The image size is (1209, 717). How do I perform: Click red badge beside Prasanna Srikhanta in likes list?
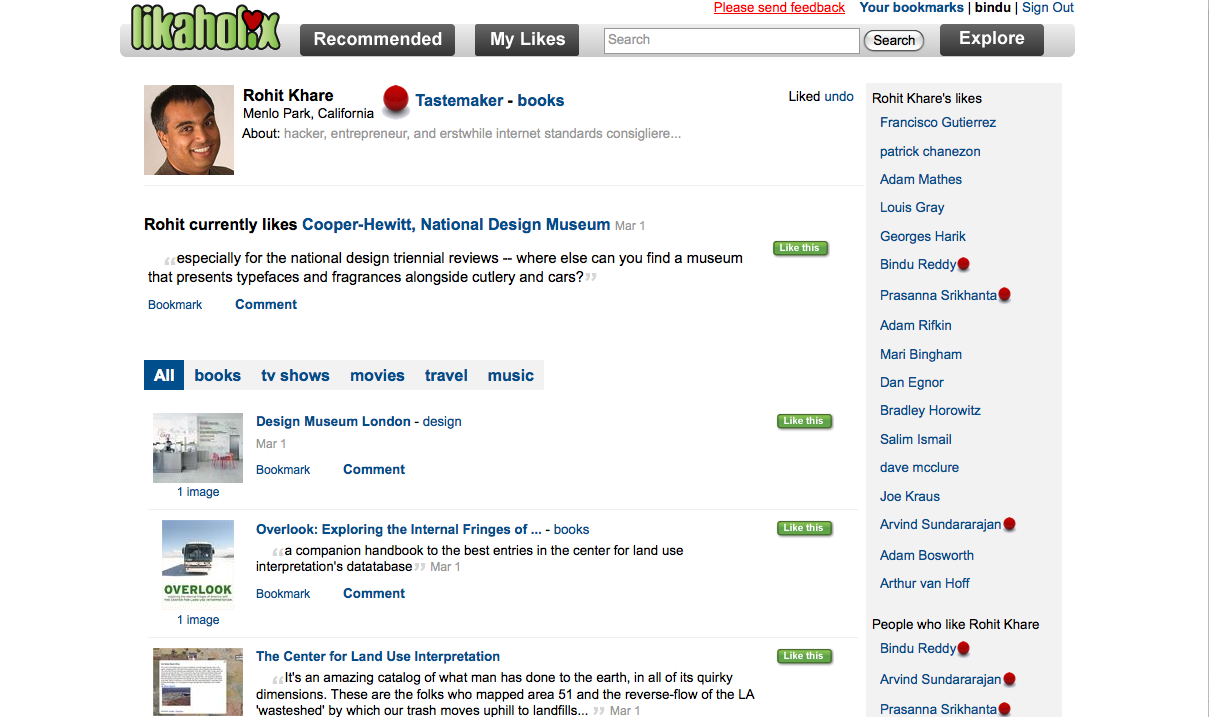coord(1004,295)
